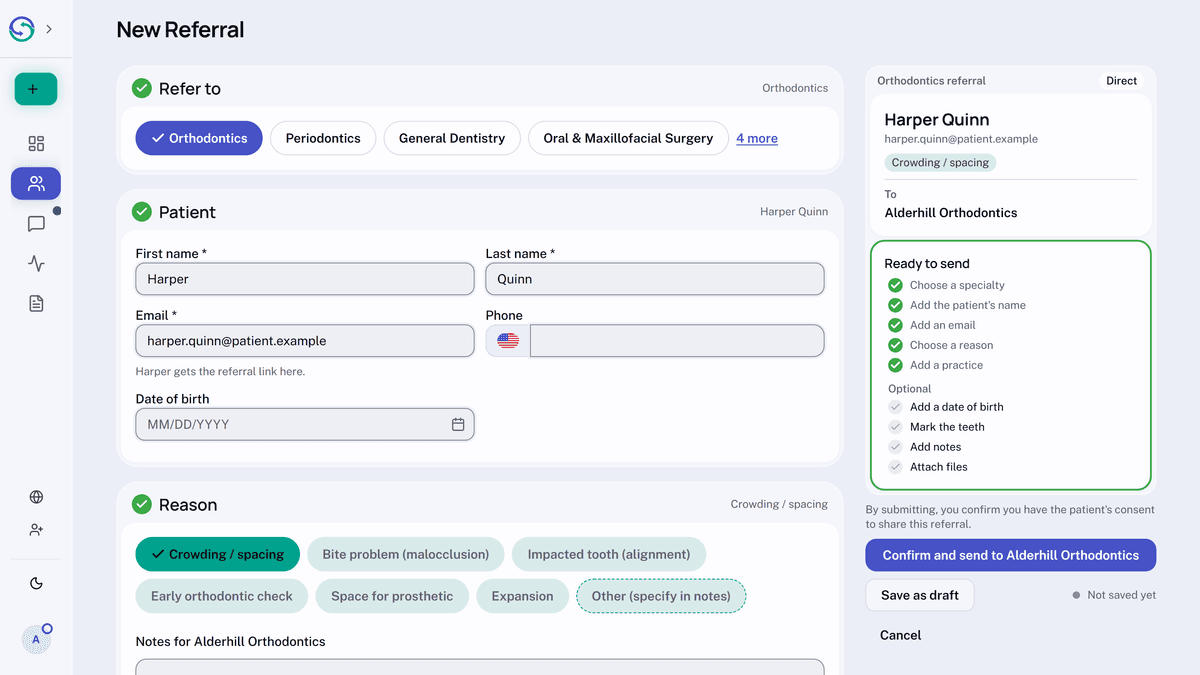Toggle dark mode with the moon icon
Image resolution: width=1200 pixels, height=675 pixels.
pyautogui.click(x=36, y=584)
